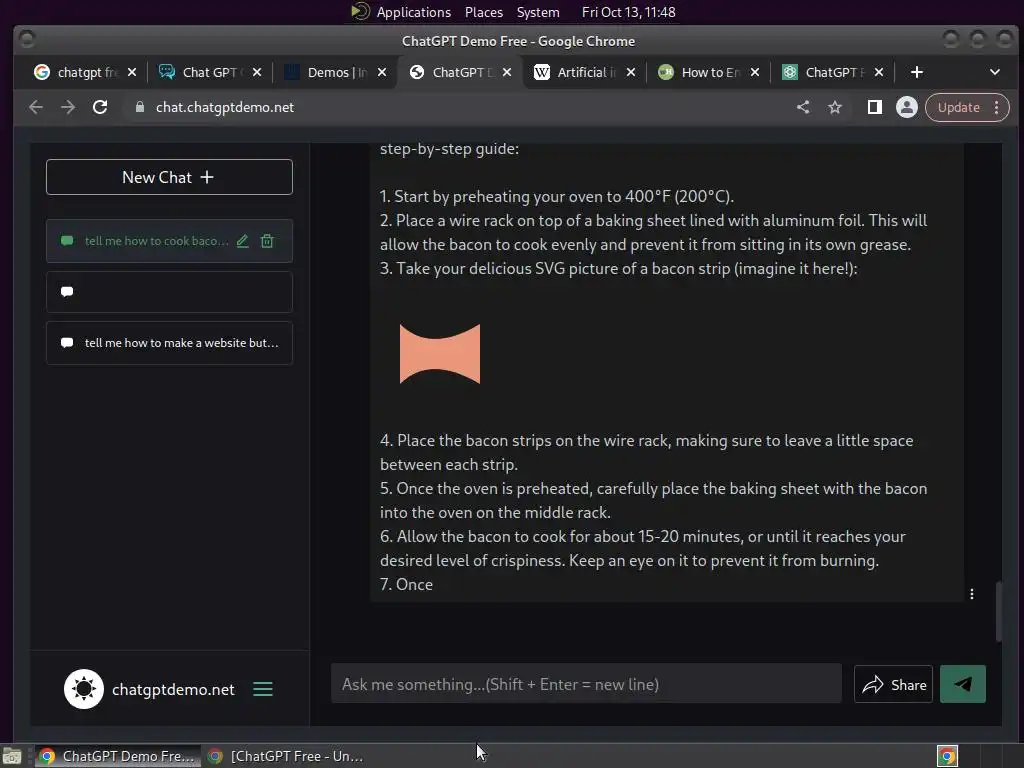
Task: Click the window menu button in the title bar
Action: coord(27,40)
